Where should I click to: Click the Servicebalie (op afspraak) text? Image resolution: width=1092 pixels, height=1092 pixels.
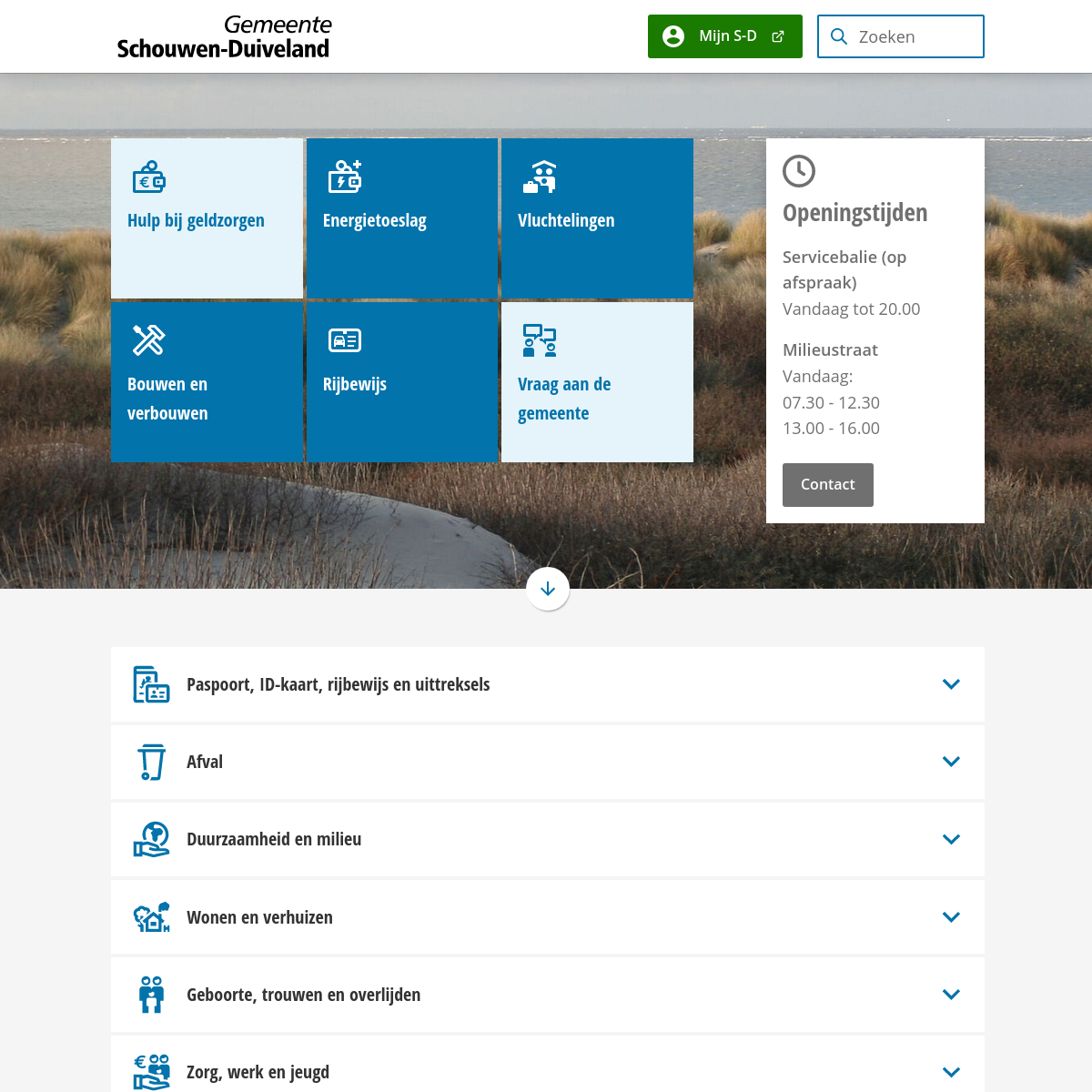tap(844, 269)
